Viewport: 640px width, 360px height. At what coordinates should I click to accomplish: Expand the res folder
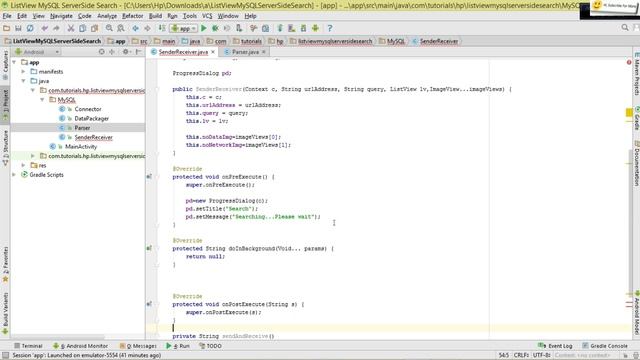pyautogui.click(x=23, y=165)
